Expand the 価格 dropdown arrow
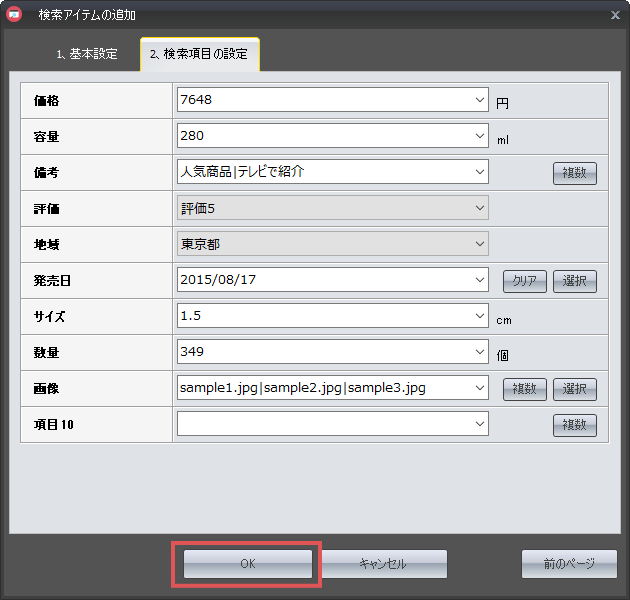630x600 pixels. pyautogui.click(x=480, y=100)
